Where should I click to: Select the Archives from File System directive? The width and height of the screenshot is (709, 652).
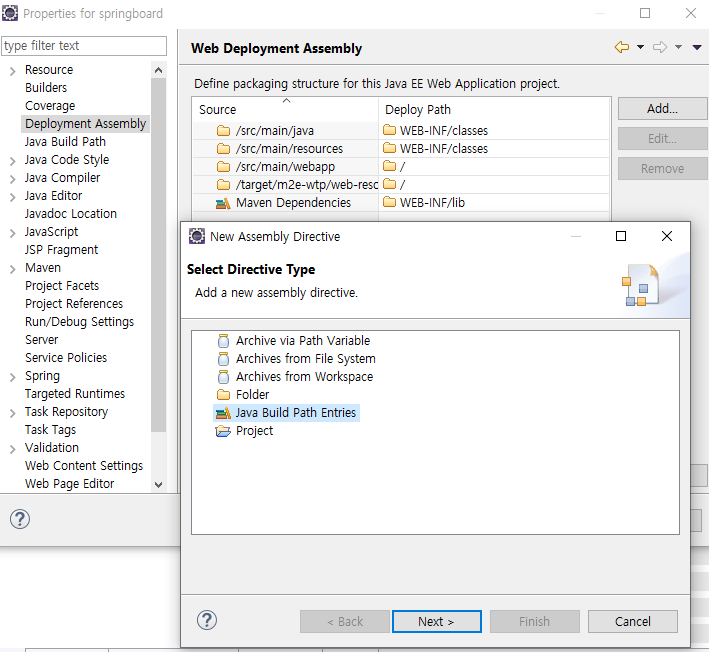pyautogui.click(x=306, y=359)
